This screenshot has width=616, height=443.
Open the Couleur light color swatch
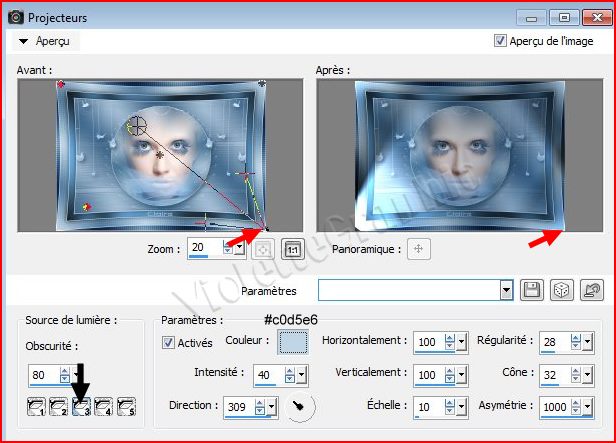tap(293, 342)
